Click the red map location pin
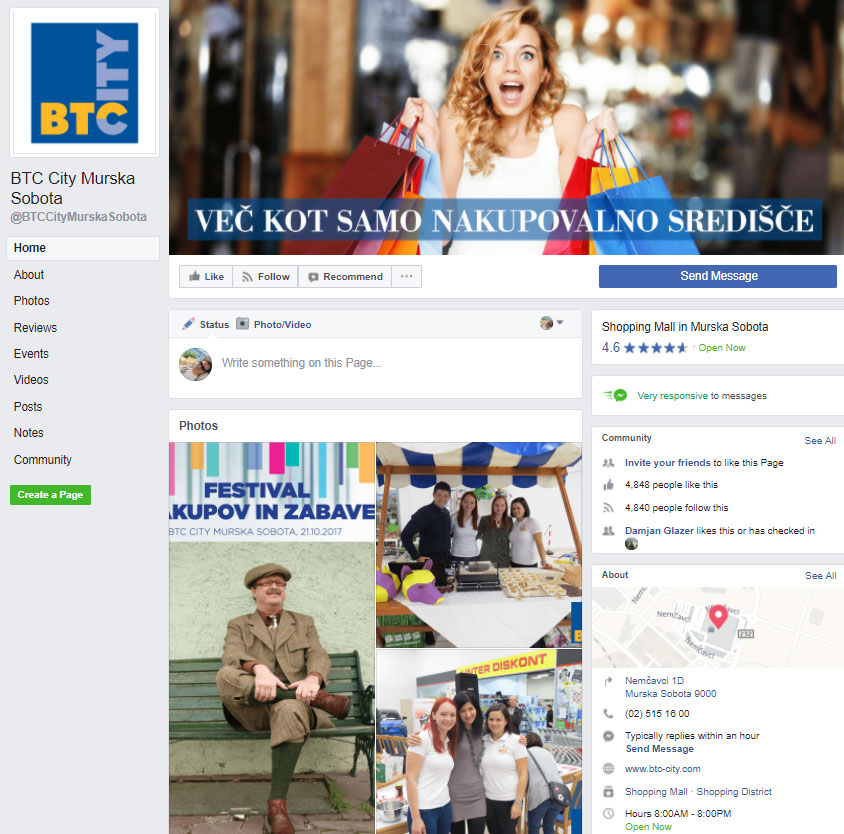The image size is (844, 834). pyautogui.click(x=716, y=616)
